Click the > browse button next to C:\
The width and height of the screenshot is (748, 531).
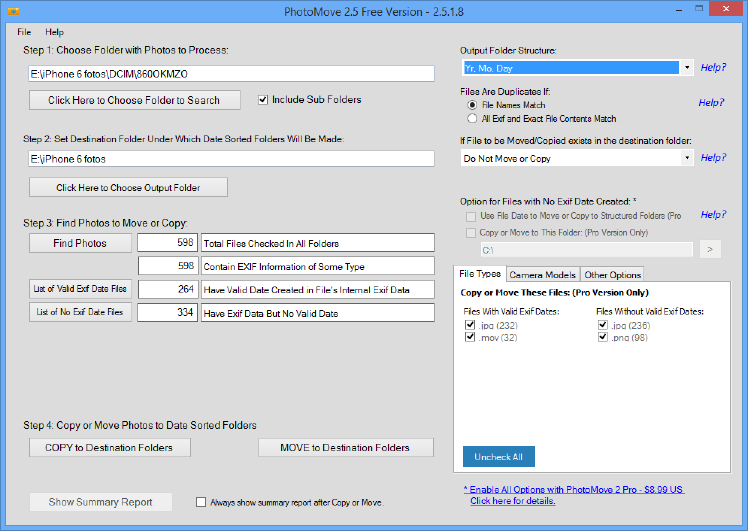click(710, 249)
